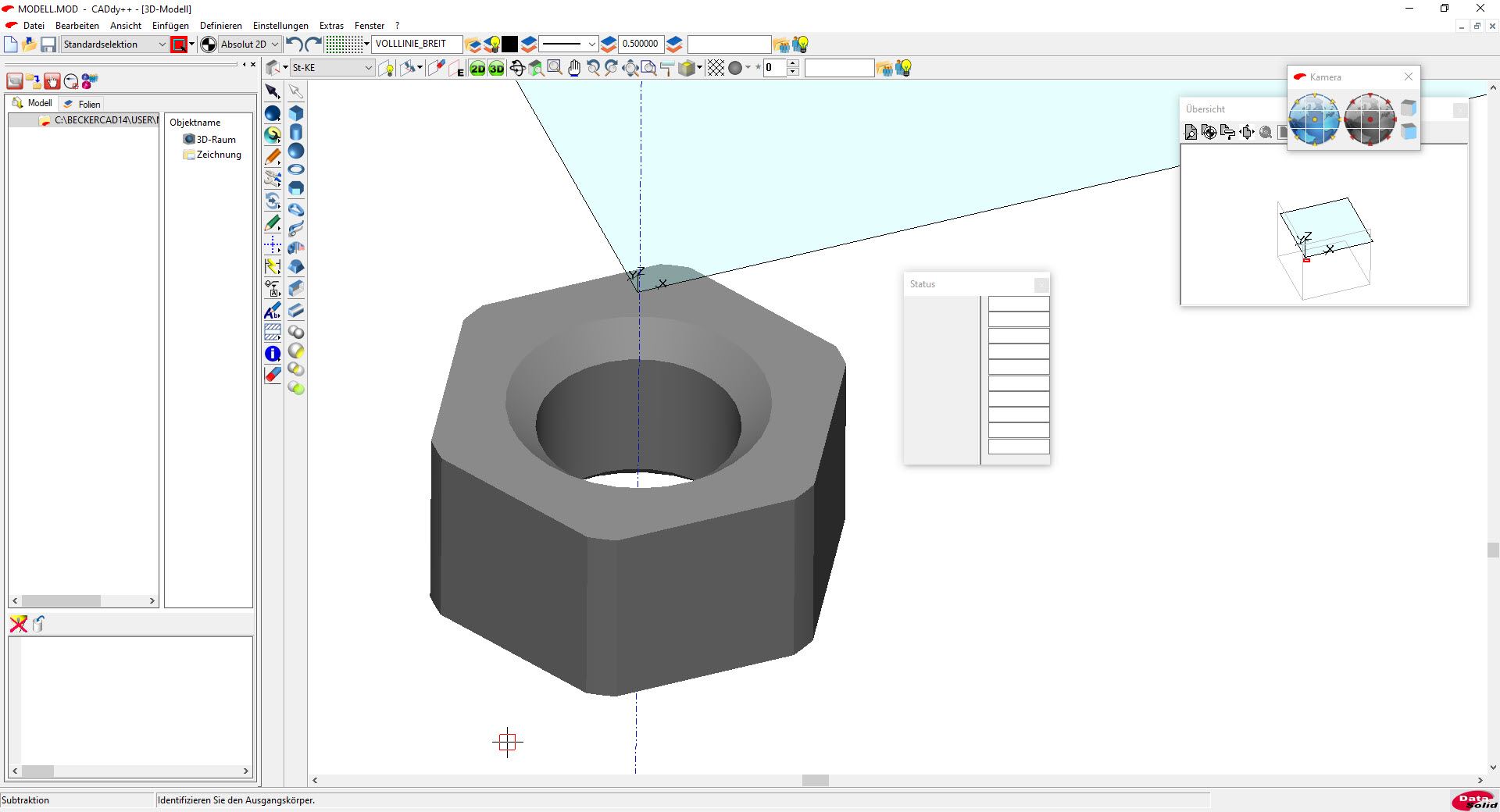Click the rotate view tool icon
This screenshot has width=1500, height=812.
(x=517, y=69)
